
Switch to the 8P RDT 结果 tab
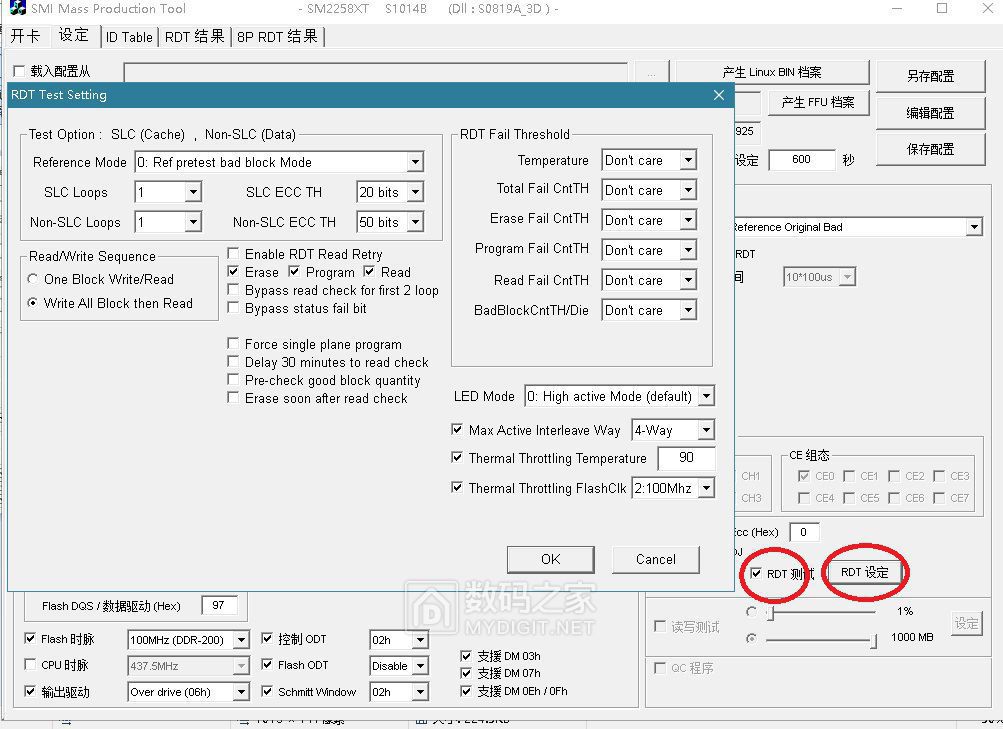tap(278, 37)
